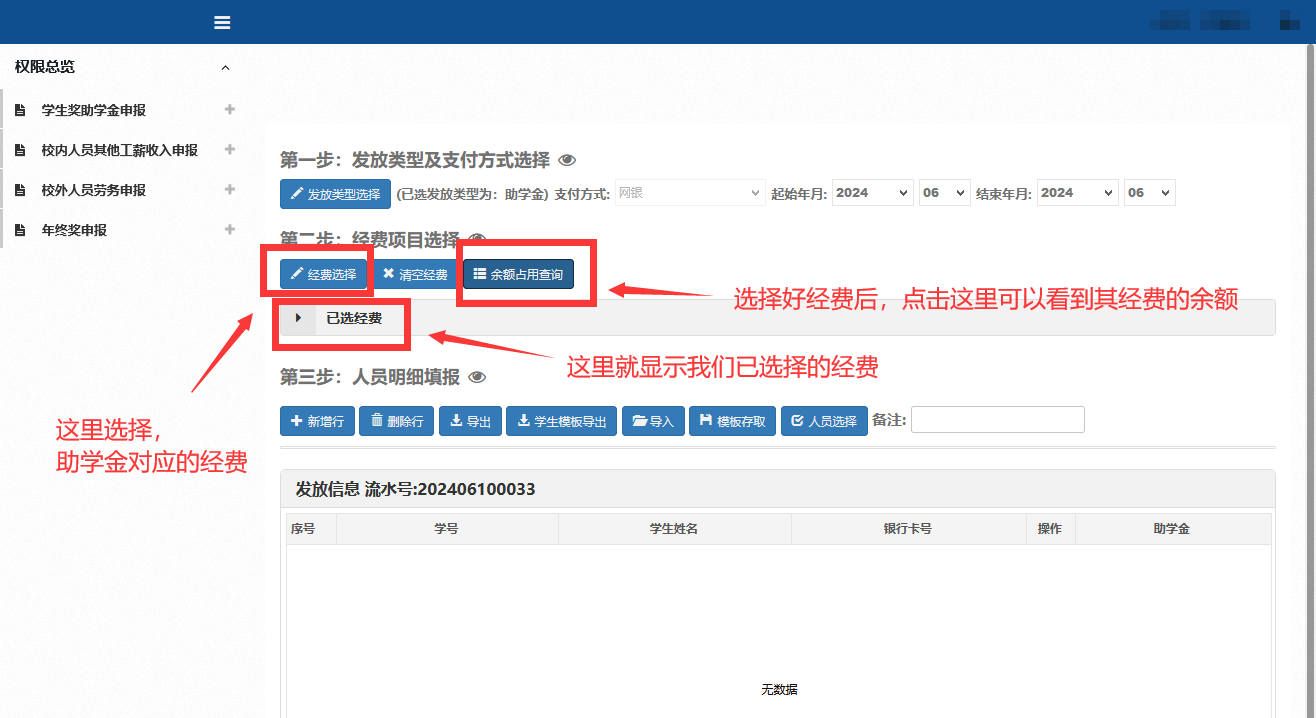This screenshot has height=718, width=1316.
Task: Click the 助学金 column header
Action: tap(1172, 529)
